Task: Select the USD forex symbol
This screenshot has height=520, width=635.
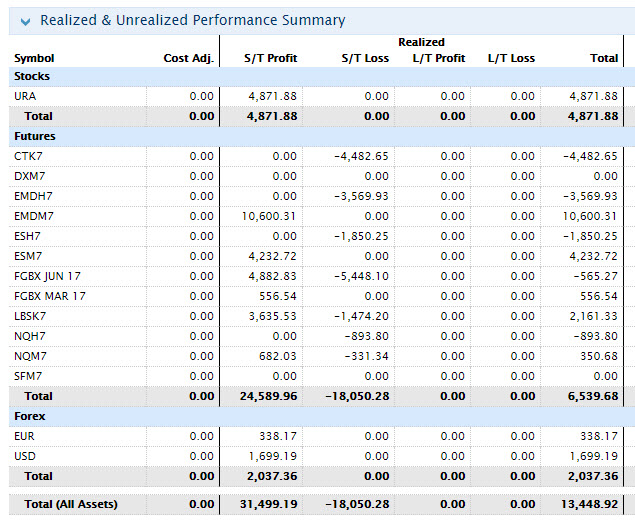Action: tap(25, 456)
